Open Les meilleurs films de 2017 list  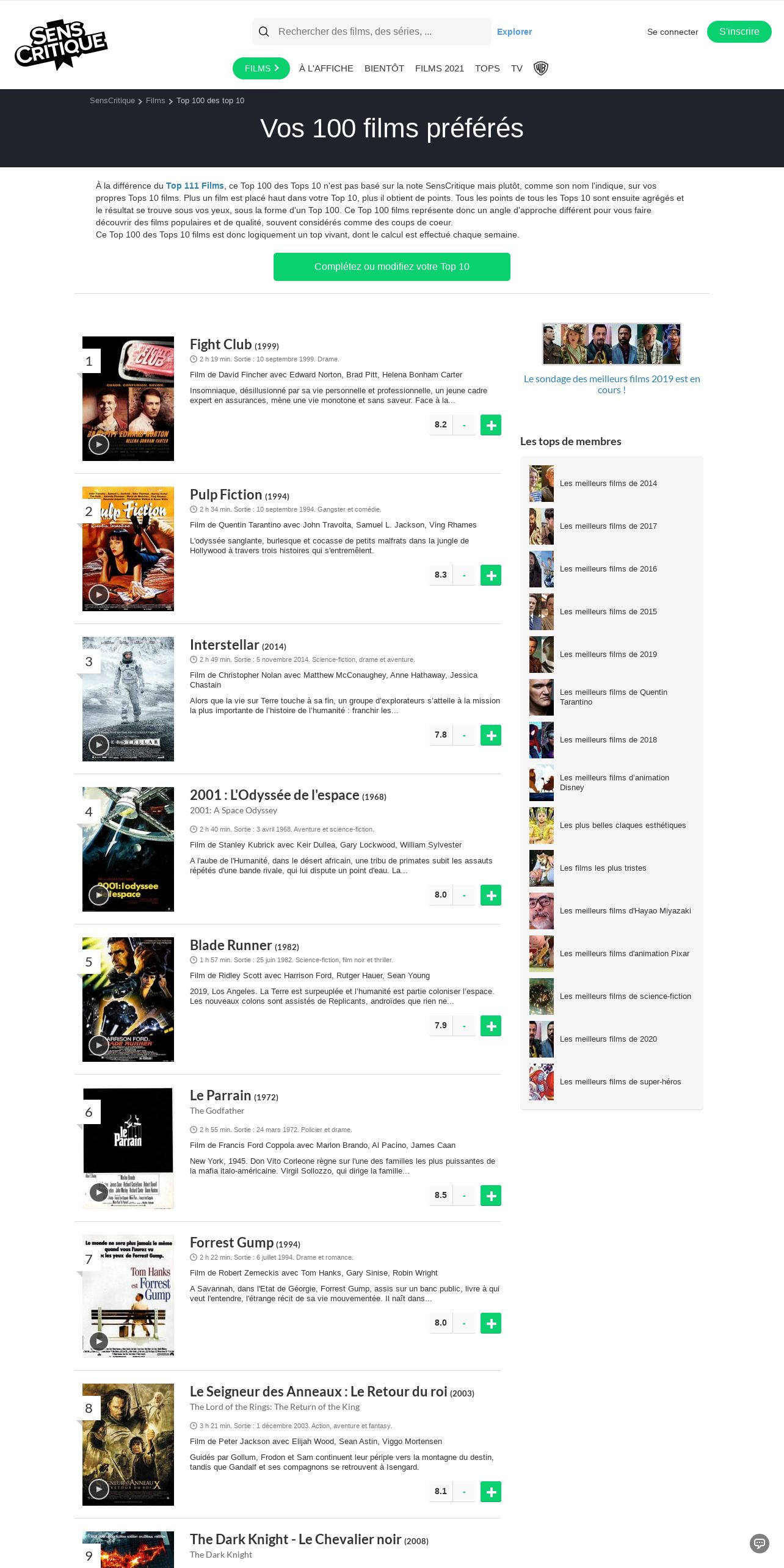(608, 526)
